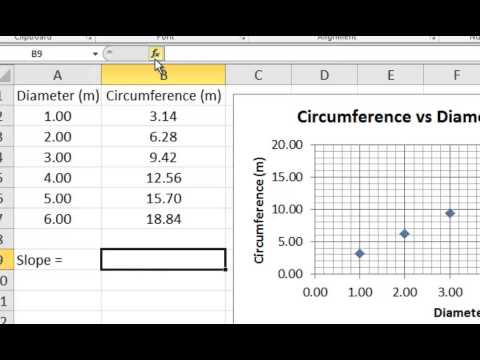Click the active empty cell B9
This screenshot has height=360, width=480.
click(163, 259)
